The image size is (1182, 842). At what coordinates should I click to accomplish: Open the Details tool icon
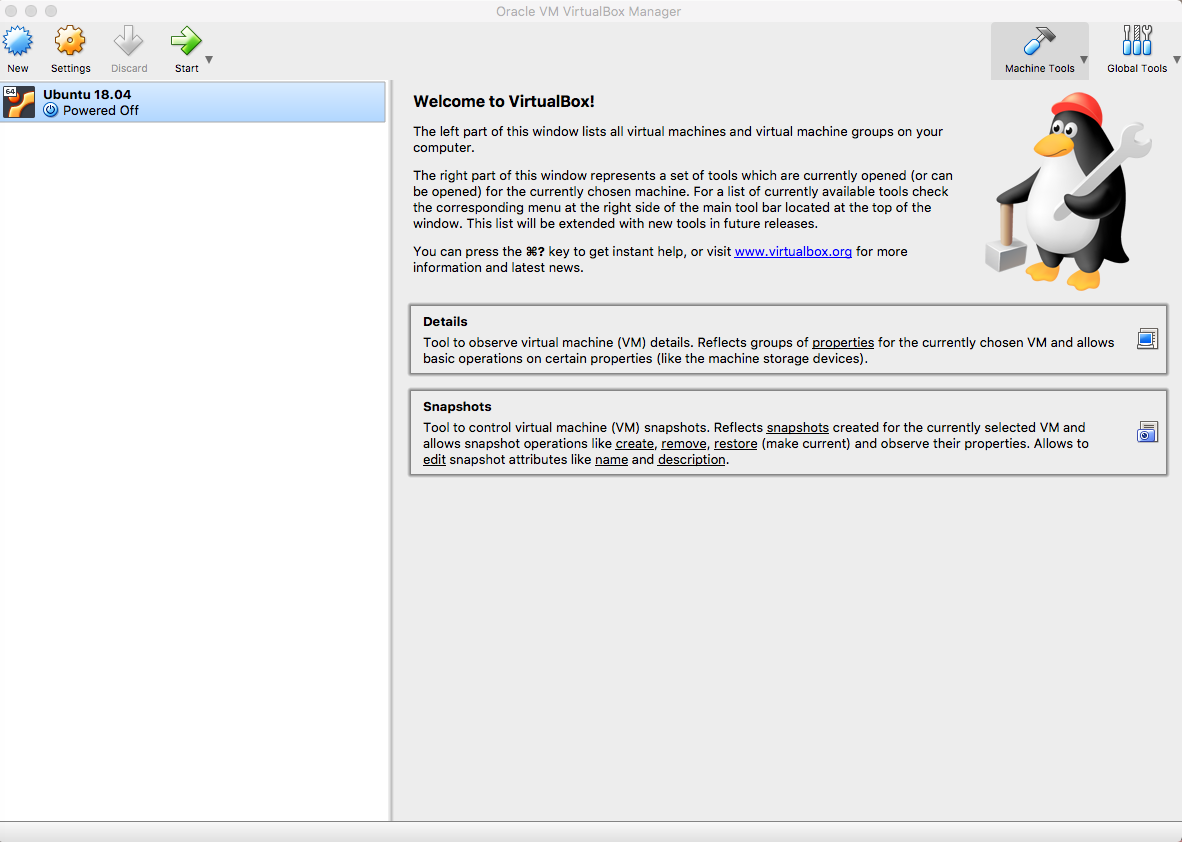[x=1147, y=339]
